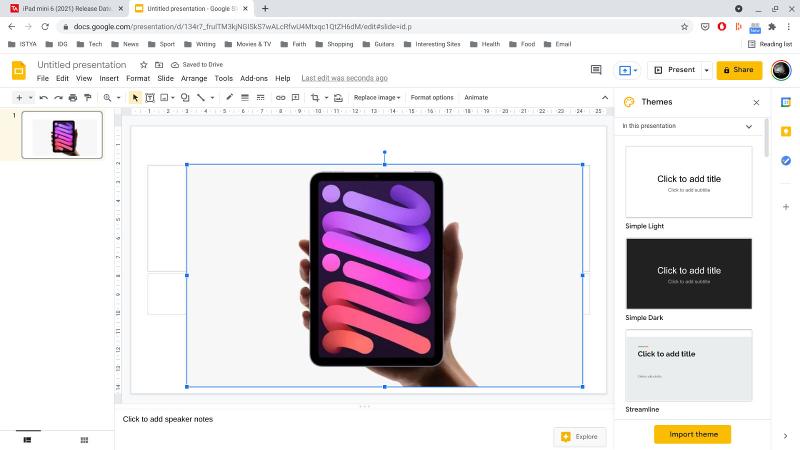Switch to the iPad mini 6 browser tab
This screenshot has width=800, height=450.
tap(66, 9)
